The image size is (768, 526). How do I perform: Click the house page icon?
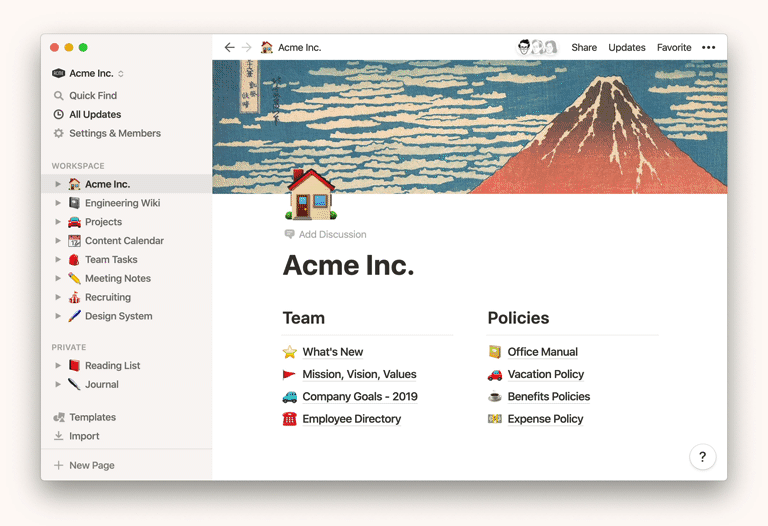(x=311, y=194)
